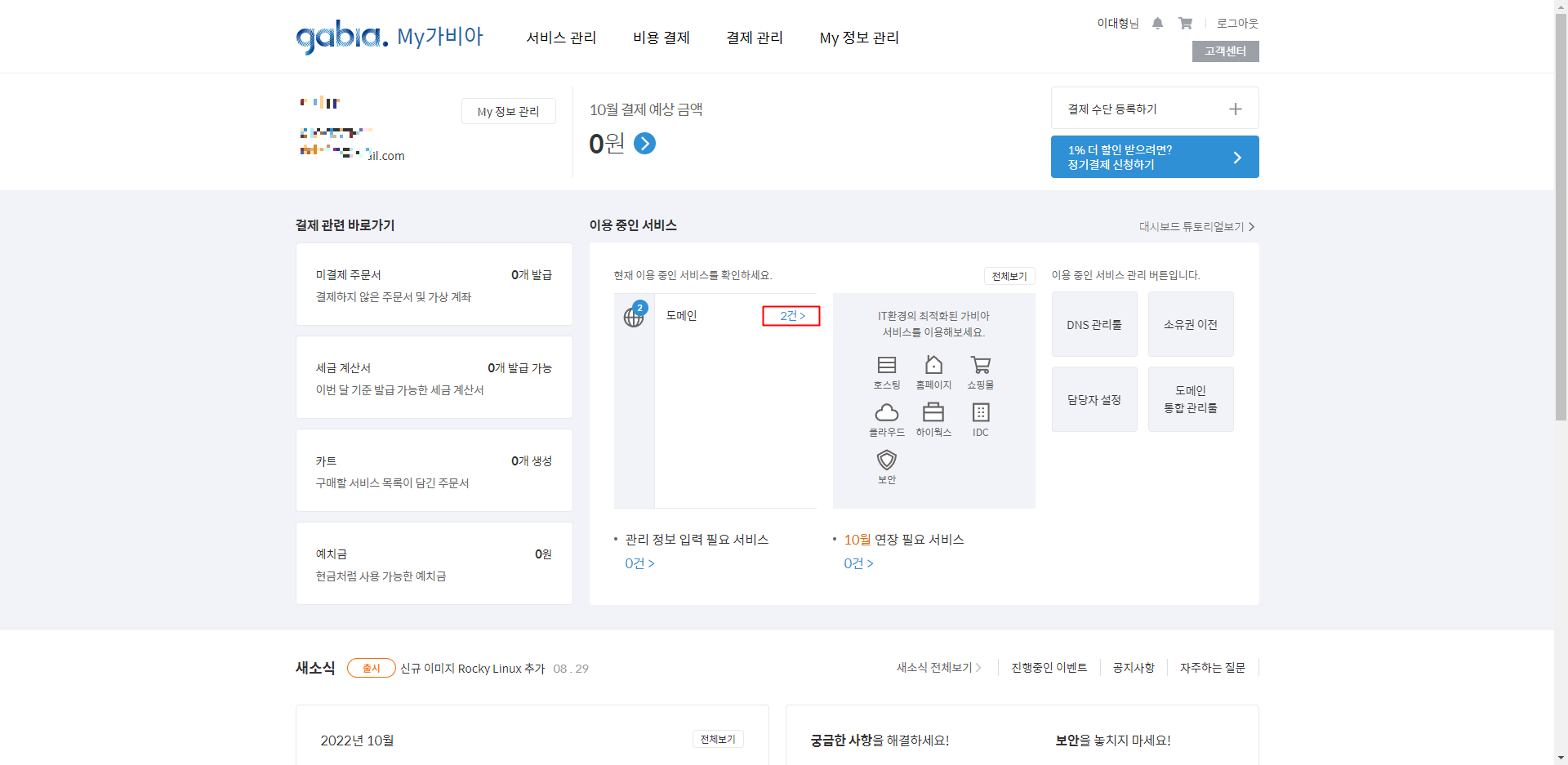Click the 도메인 service label

point(681,316)
